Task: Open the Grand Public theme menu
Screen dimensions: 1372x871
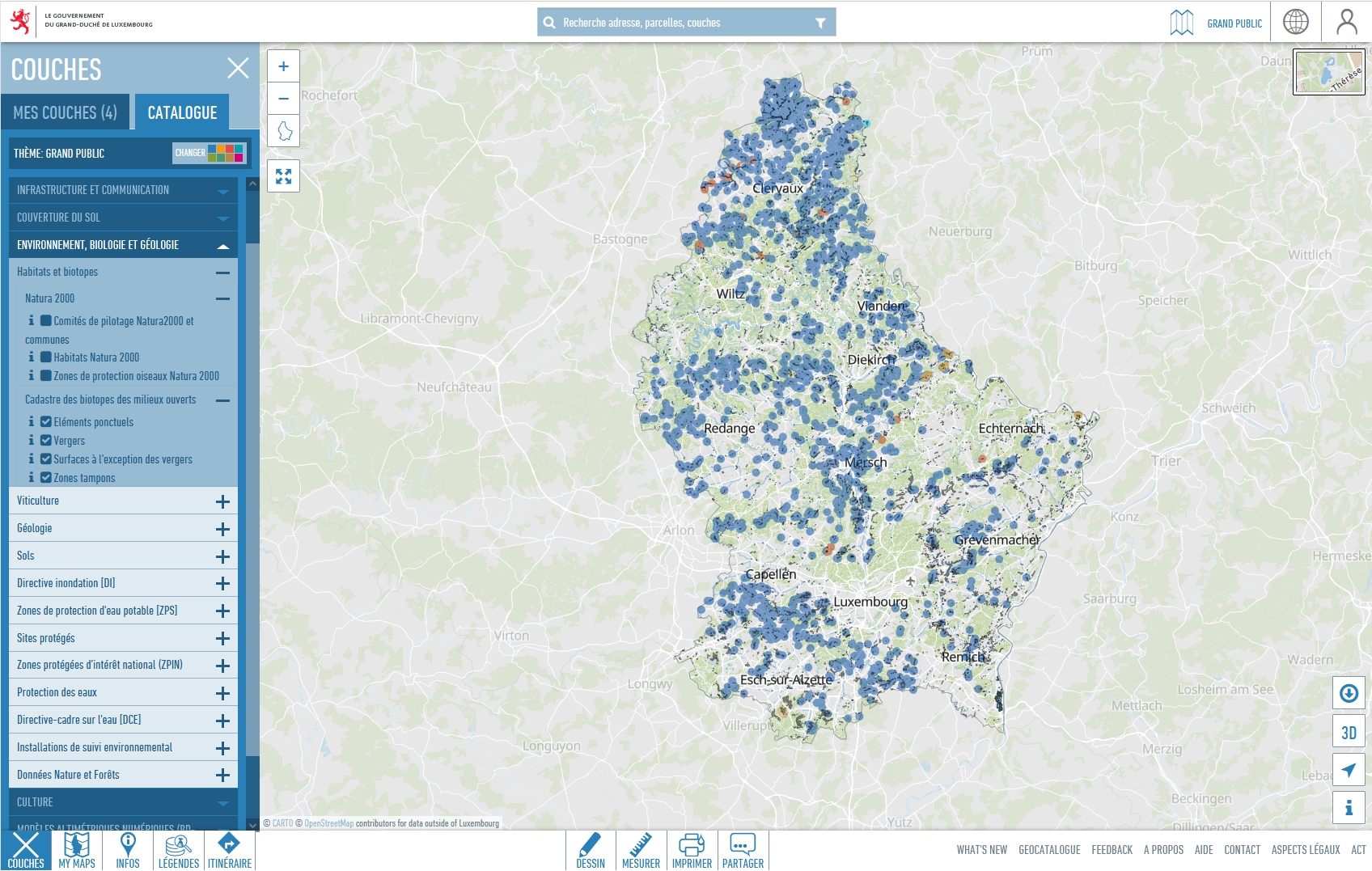Action: 1234,23
